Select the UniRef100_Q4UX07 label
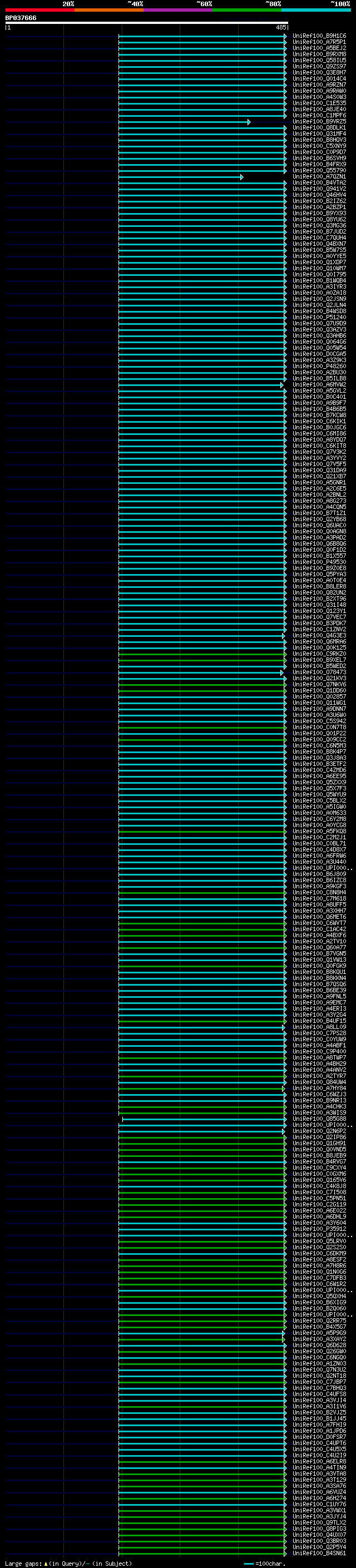 coord(319,1535)
